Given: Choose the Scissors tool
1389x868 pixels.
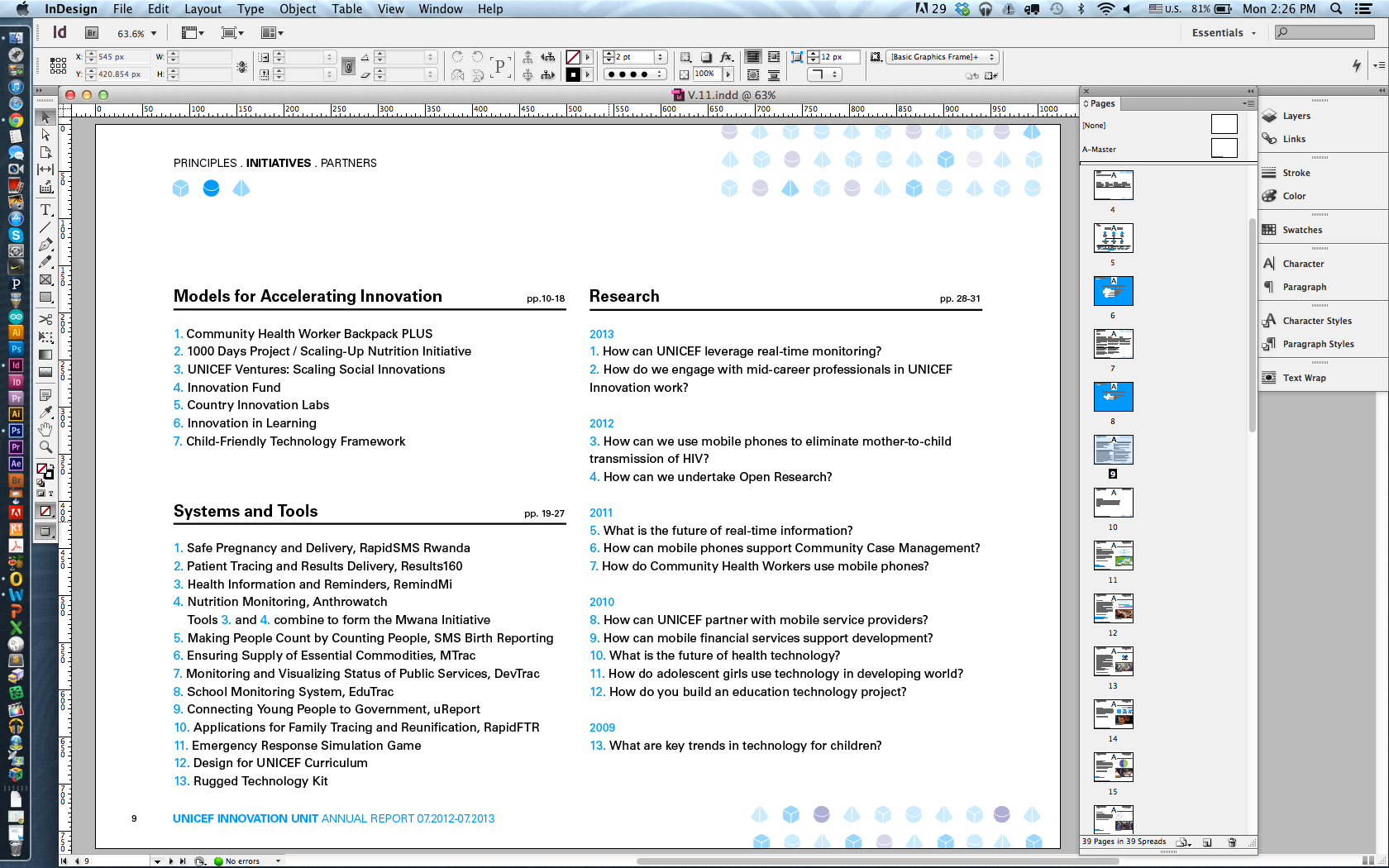Looking at the screenshot, I should pos(46,320).
